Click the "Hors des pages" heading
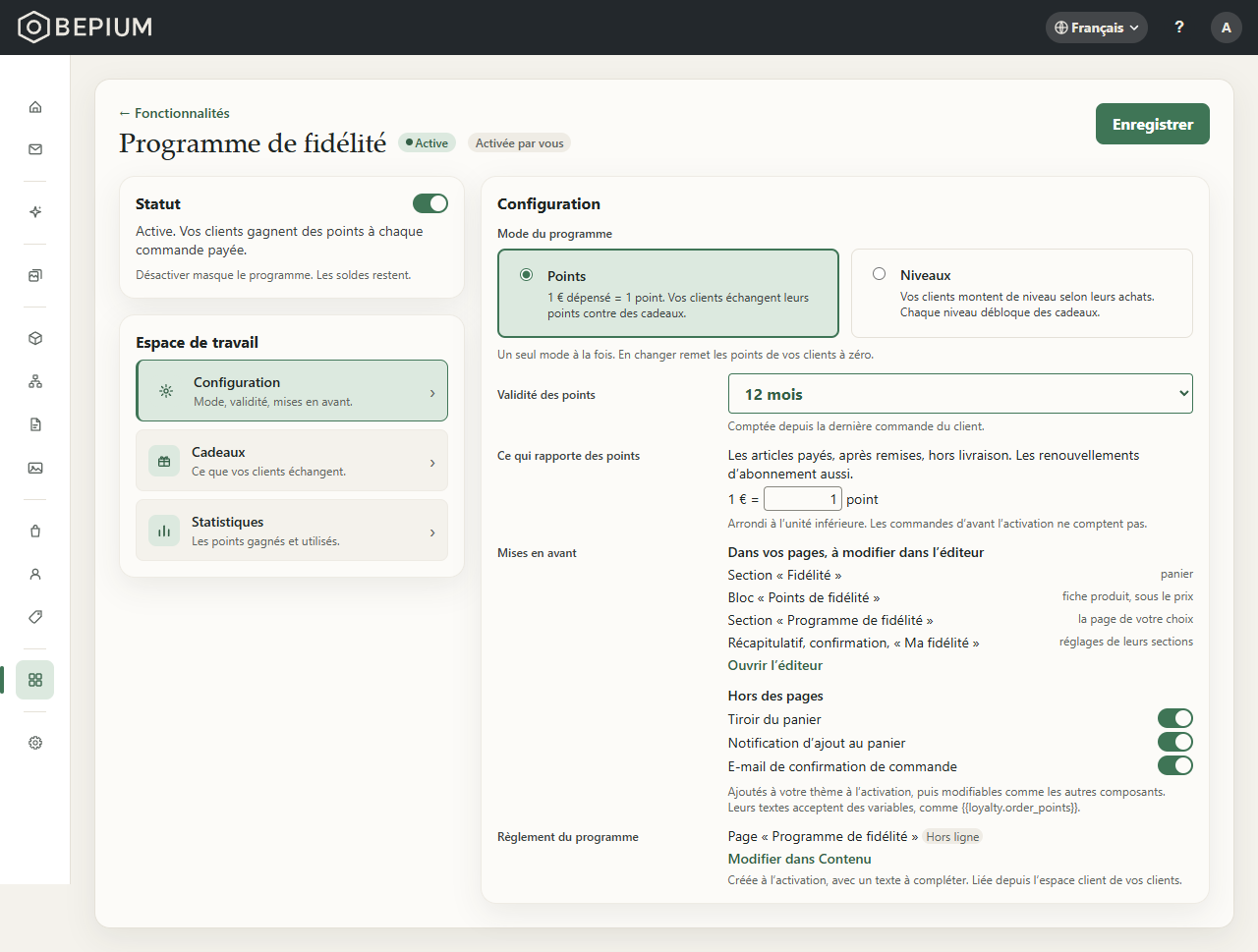The height and width of the screenshot is (952, 1258). point(775,696)
